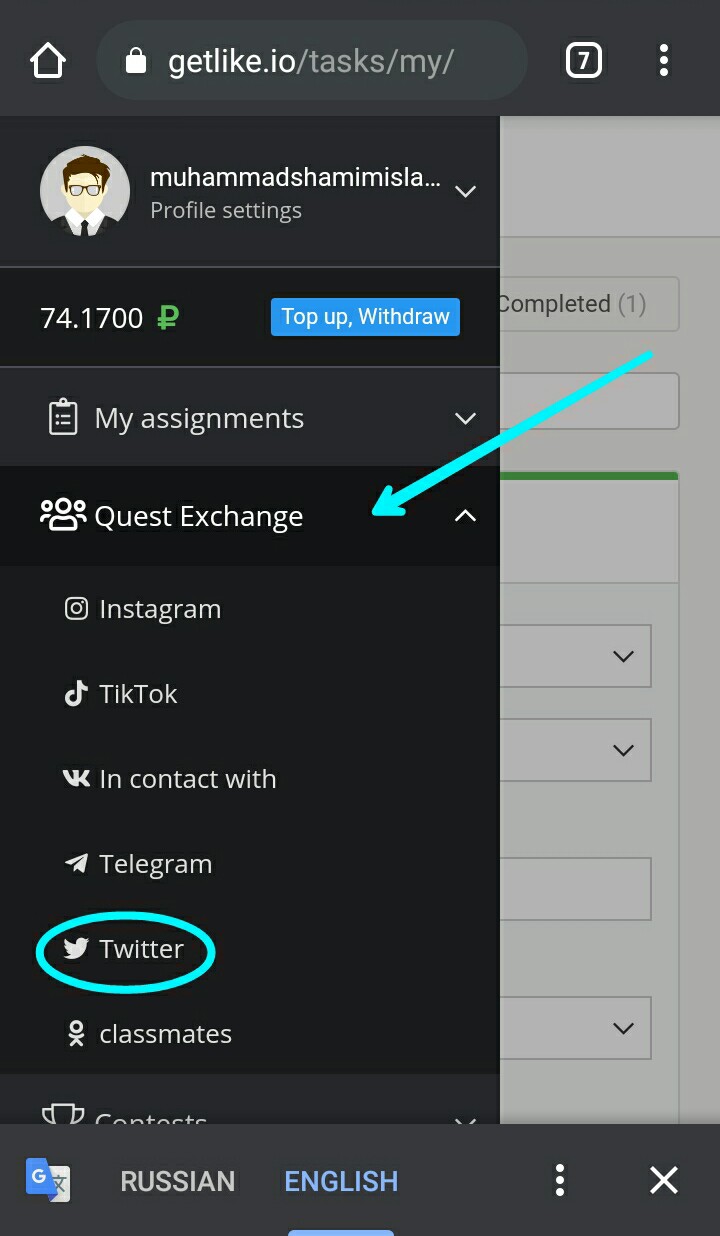Expand the profile settings chevron

465,191
